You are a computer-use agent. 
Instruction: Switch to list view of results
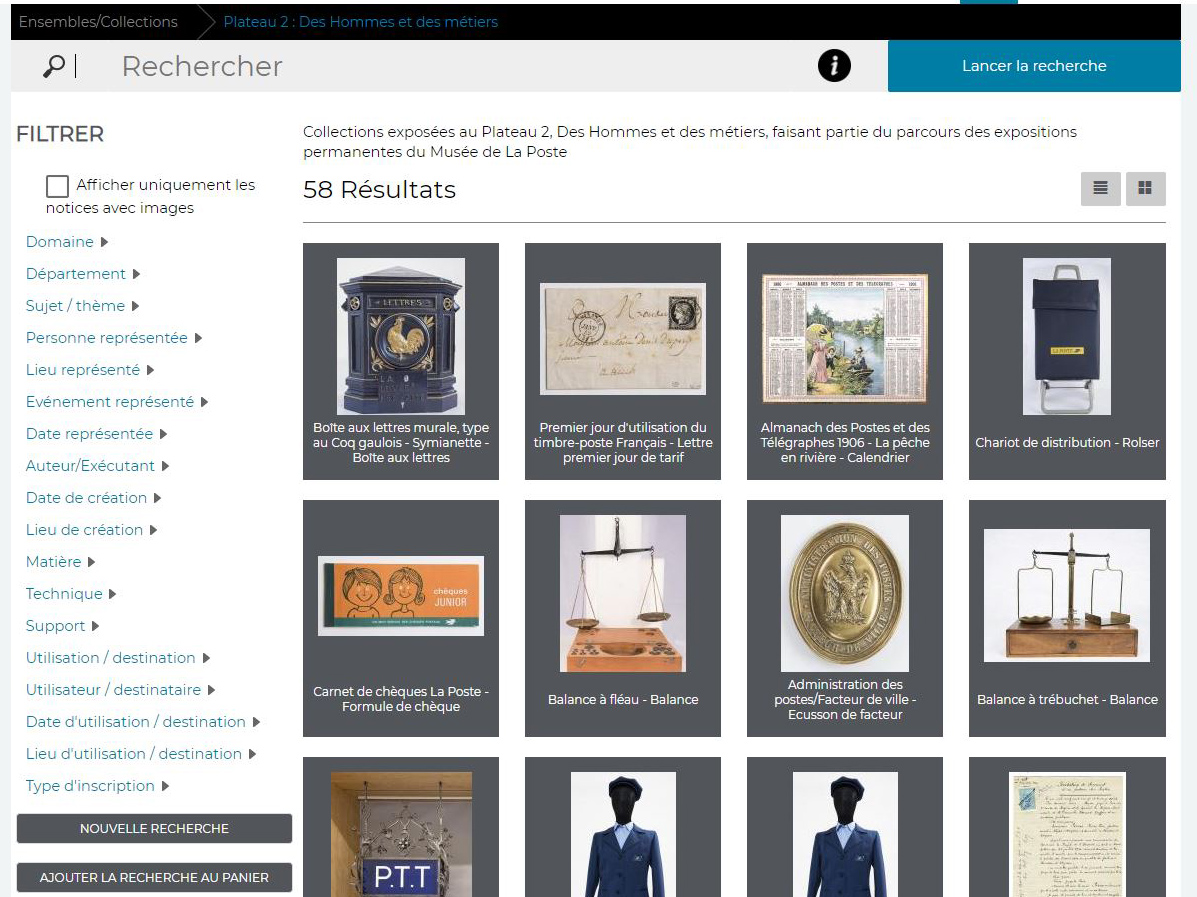pos(1100,188)
